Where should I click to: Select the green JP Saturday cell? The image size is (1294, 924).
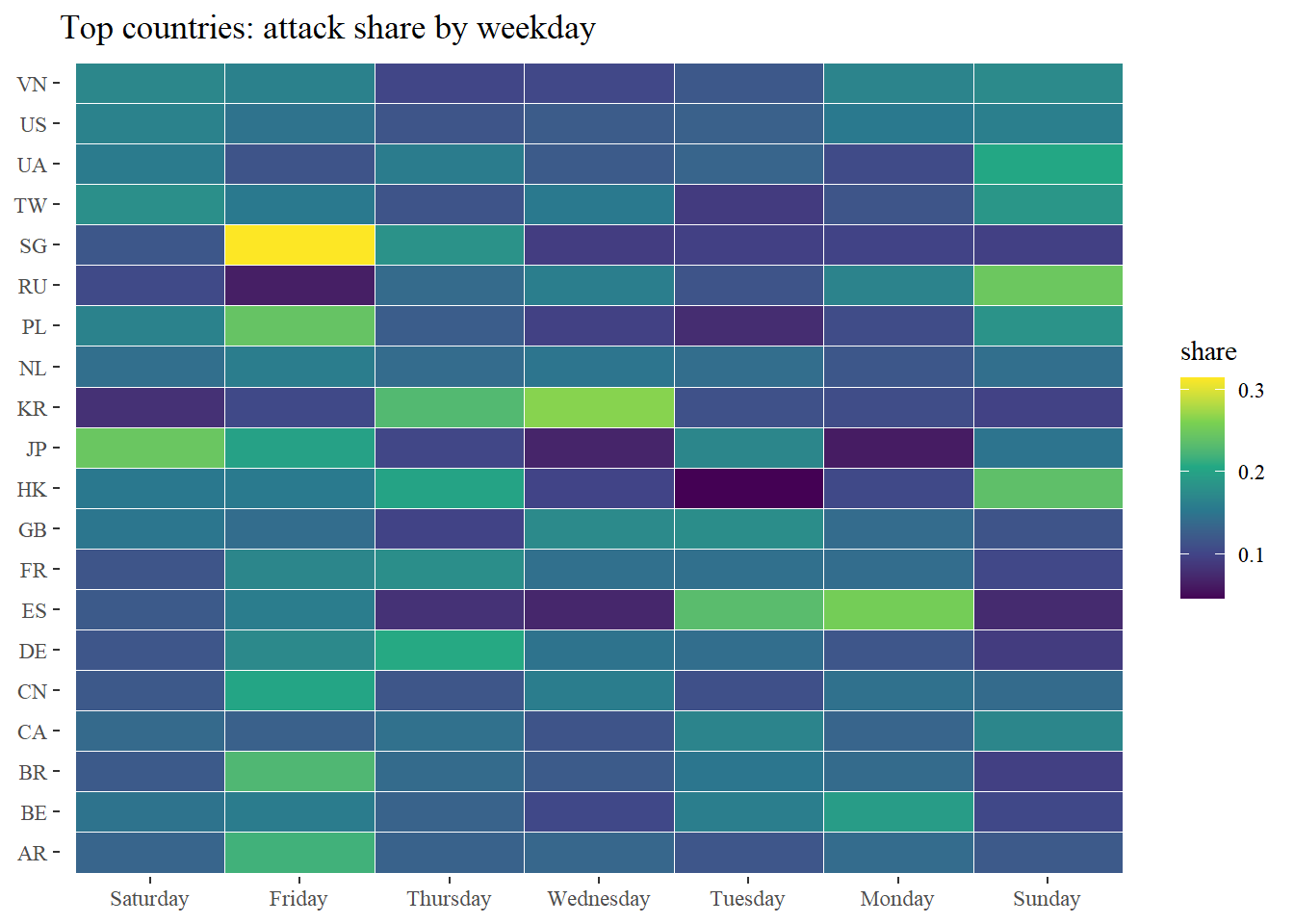(x=150, y=448)
